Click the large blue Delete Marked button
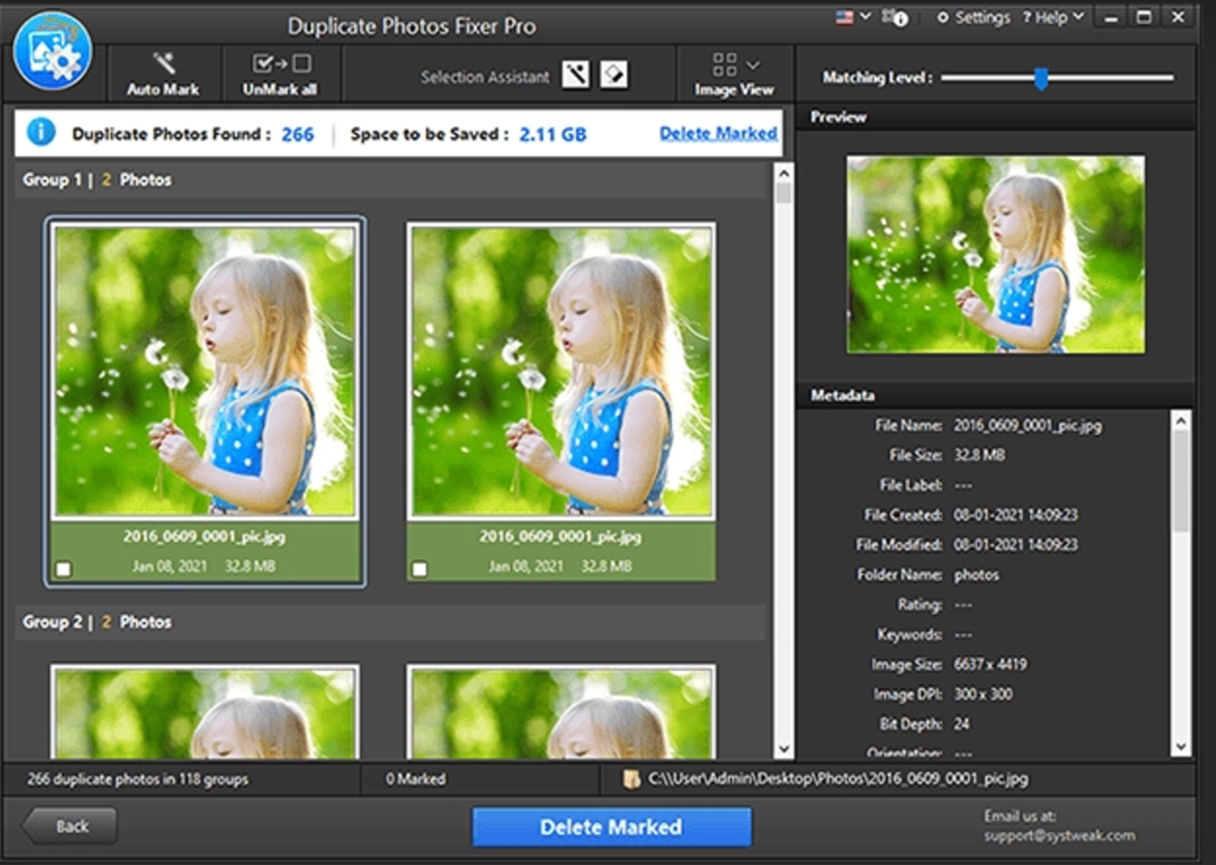 click(611, 827)
